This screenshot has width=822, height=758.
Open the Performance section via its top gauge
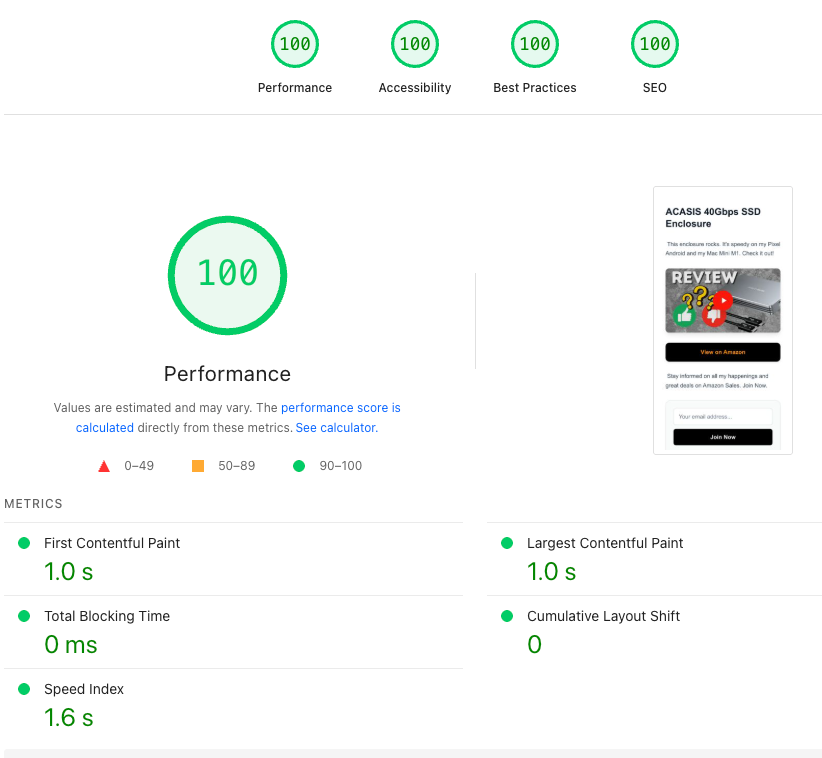(294, 44)
